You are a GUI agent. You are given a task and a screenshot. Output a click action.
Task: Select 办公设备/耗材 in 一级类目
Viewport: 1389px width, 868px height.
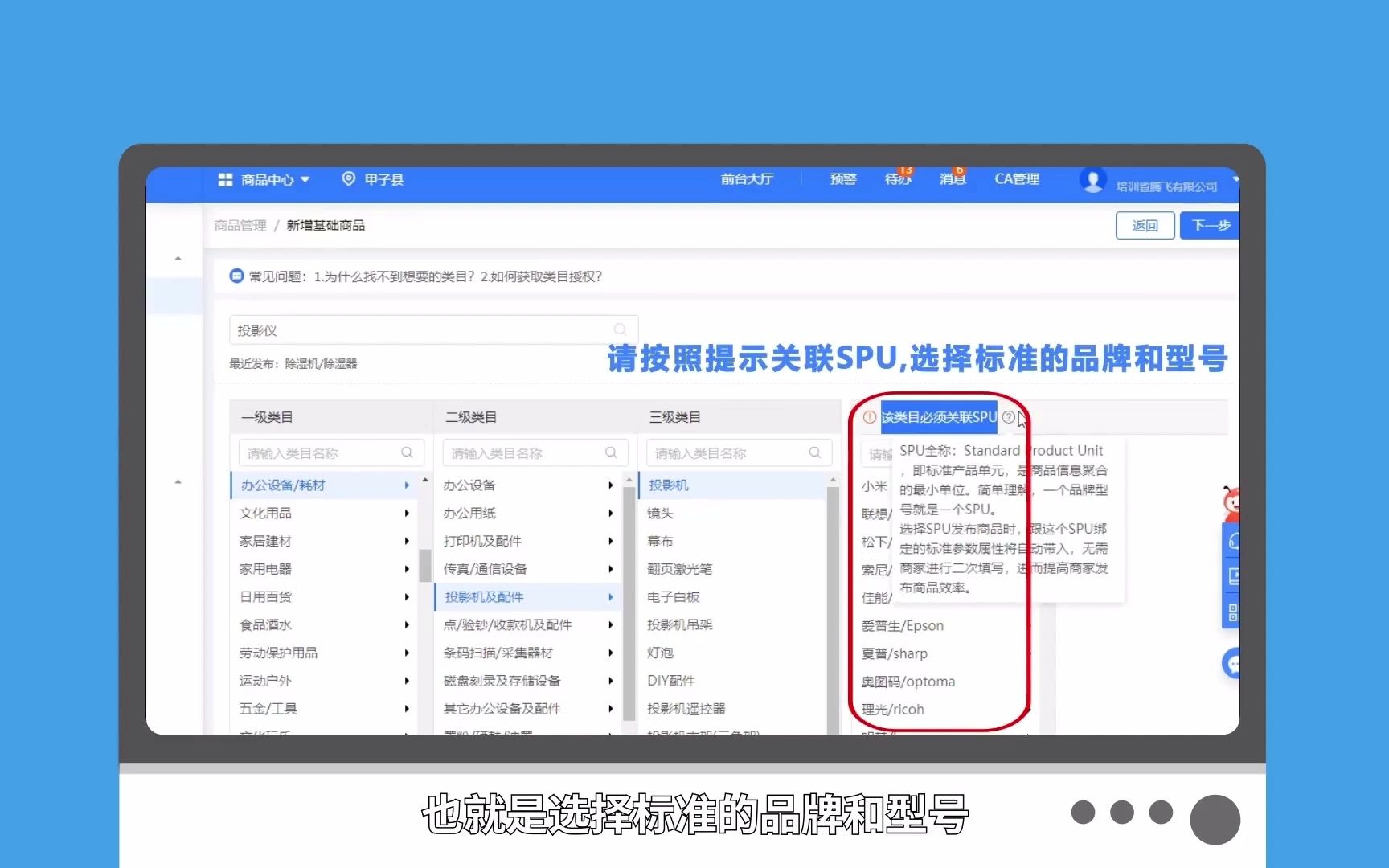click(x=324, y=485)
